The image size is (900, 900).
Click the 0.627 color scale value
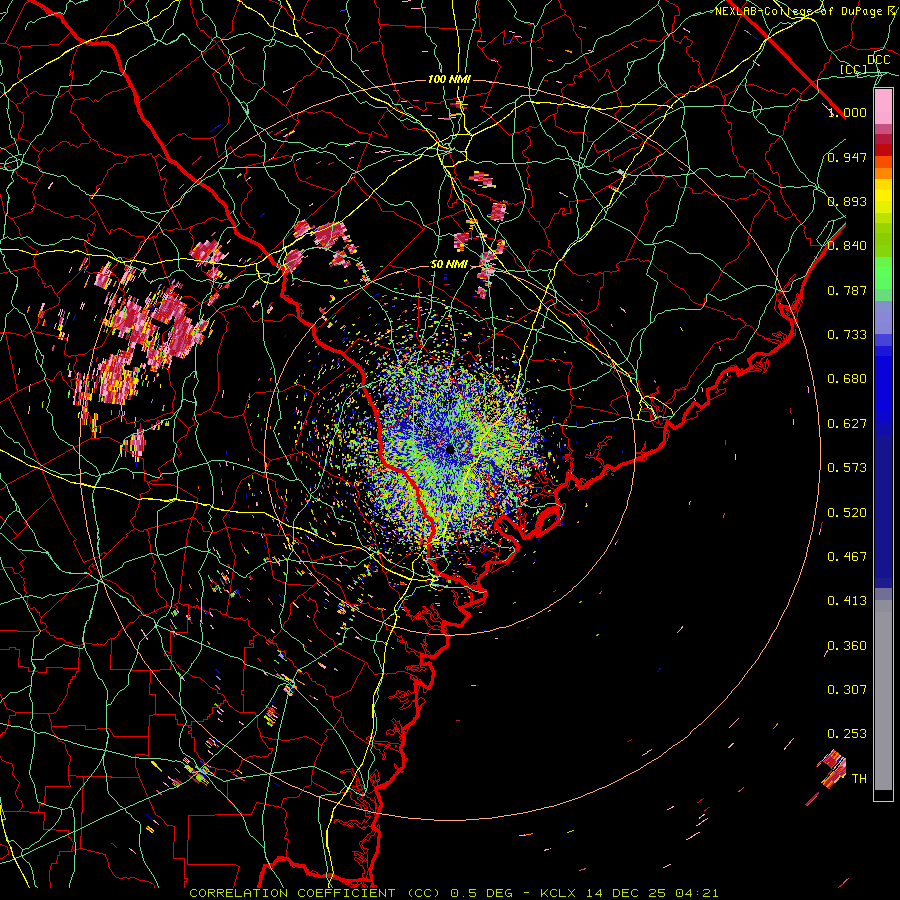[x=847, y=424]
